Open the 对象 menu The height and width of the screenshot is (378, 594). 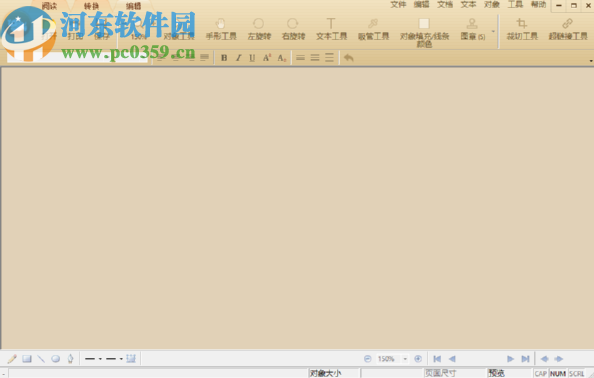coord(492,5)
